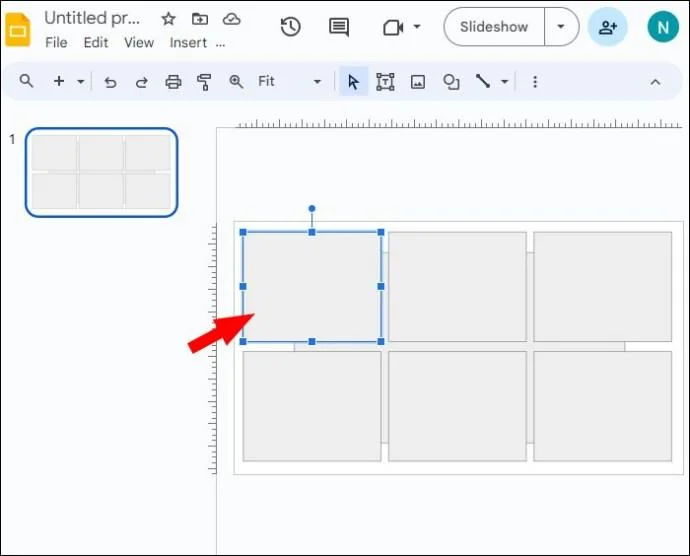This screenshot has height=556, width=690.
Task: Undo the last action
Action: tap(110, 82)
